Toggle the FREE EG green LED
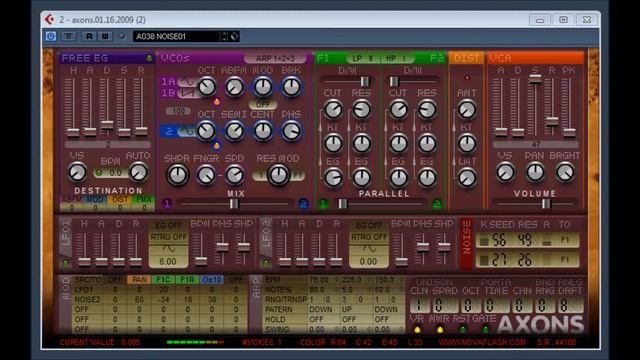Viewport: 640px width, 360px height. pyautogui.click(x=149, y=58)
